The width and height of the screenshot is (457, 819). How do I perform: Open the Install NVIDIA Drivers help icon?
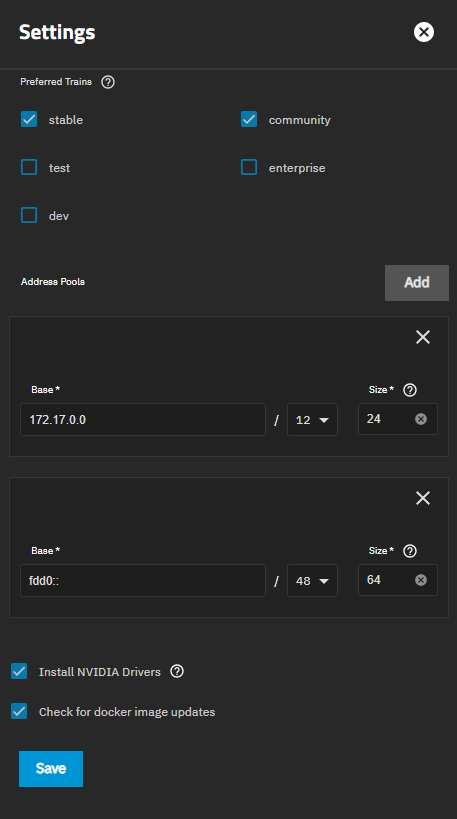pyautogui.click(x=177, y=671)
